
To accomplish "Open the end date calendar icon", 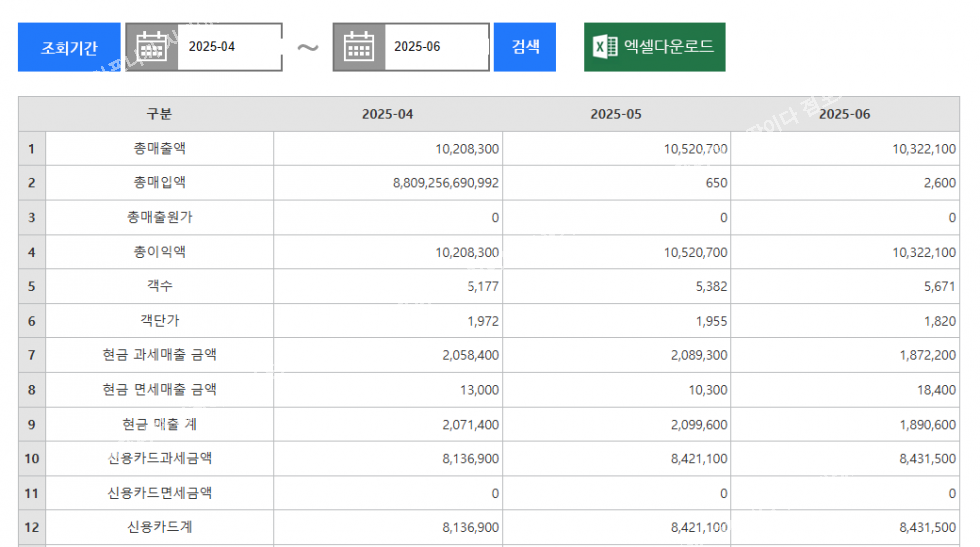I will tap(359, 47).
